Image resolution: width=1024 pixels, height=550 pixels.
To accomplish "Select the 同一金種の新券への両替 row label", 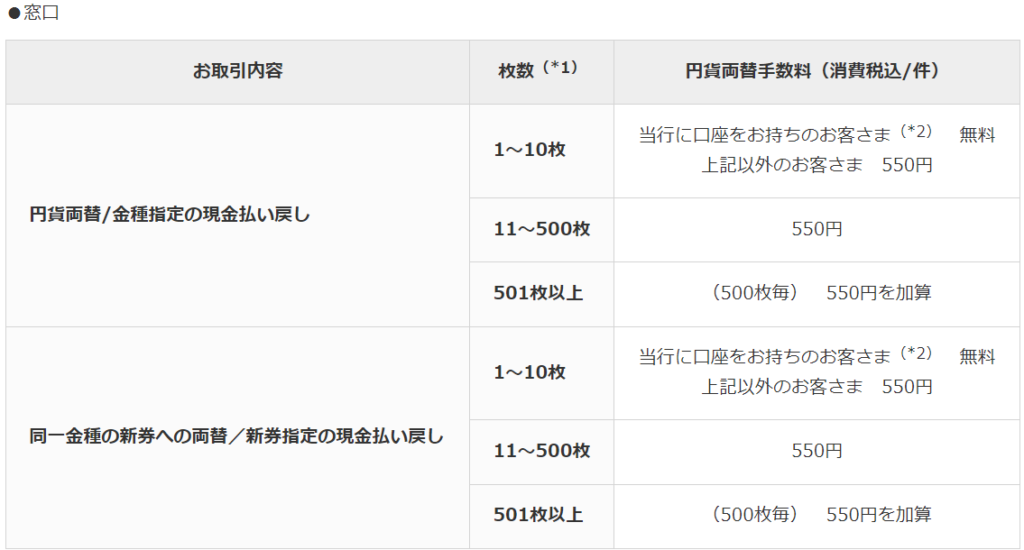I will (236, 436).
